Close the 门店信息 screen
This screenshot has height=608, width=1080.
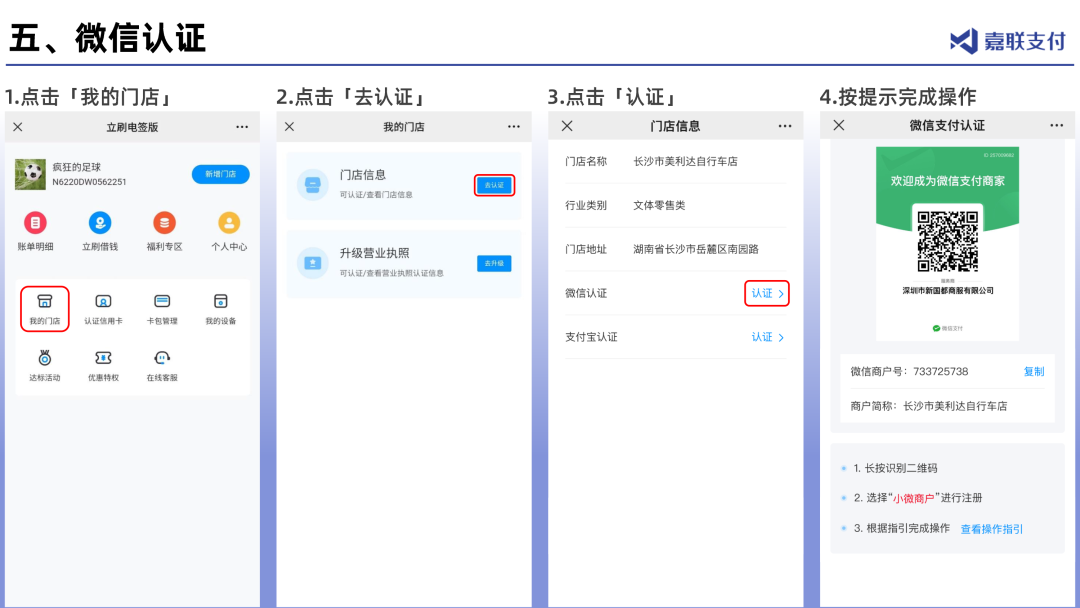click(x=567, y=126)
